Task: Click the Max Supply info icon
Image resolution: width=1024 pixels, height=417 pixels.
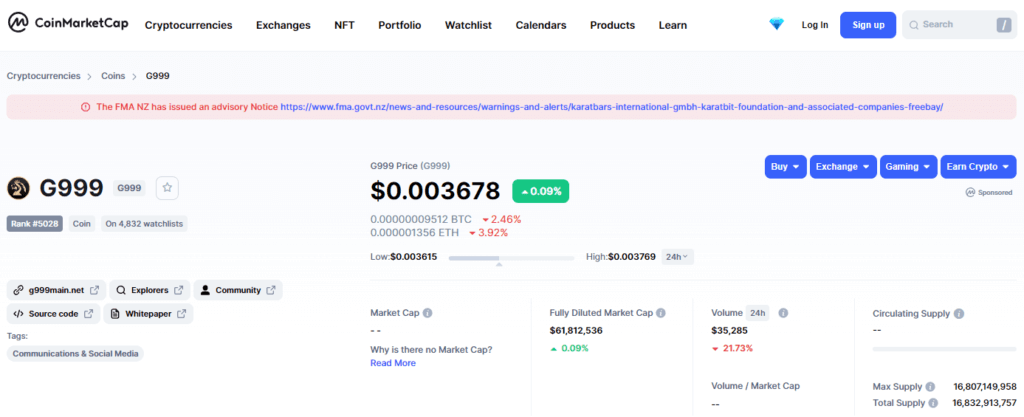Action: [x=930, y=386]
